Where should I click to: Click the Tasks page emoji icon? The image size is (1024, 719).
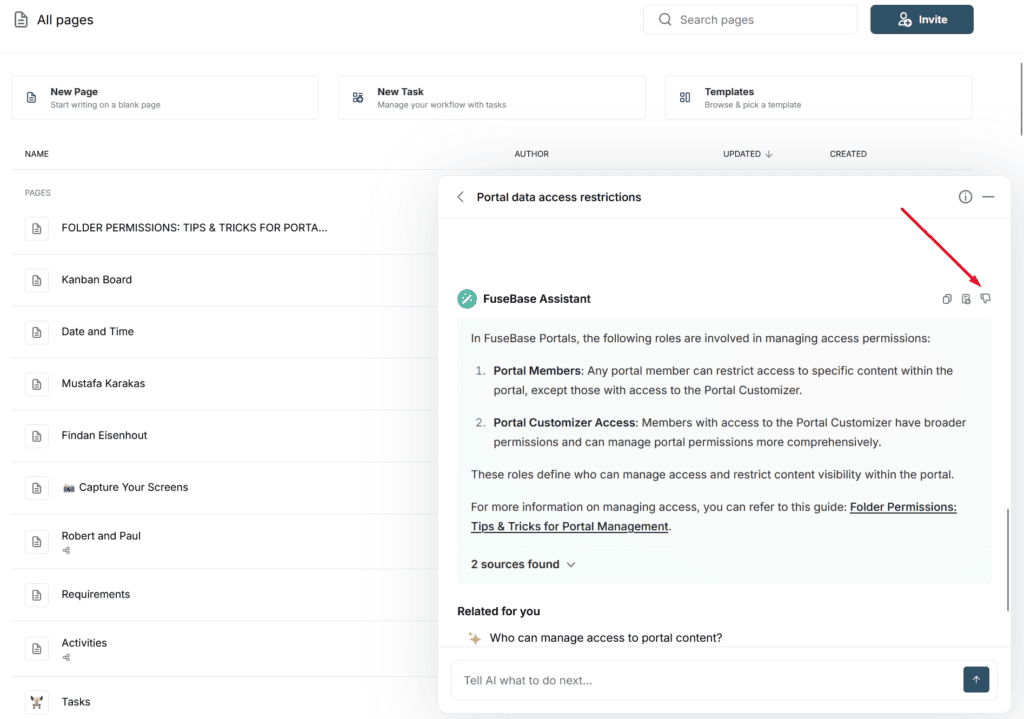37,702
